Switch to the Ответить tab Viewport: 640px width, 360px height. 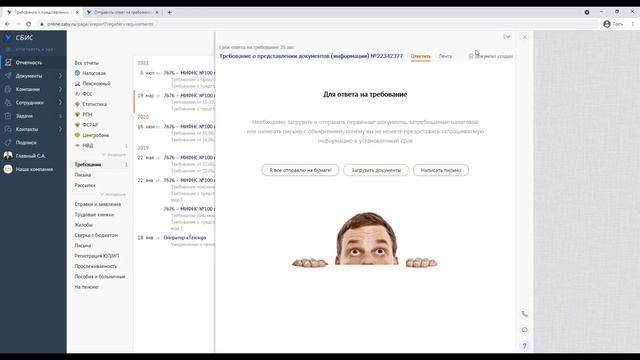[420, 56]
